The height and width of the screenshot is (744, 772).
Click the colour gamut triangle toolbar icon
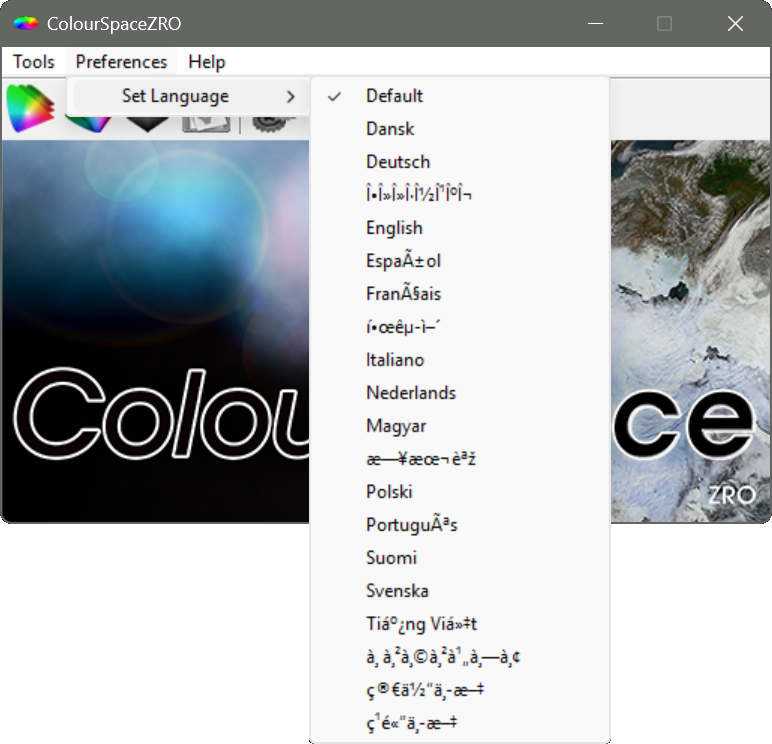click(31, 108)
